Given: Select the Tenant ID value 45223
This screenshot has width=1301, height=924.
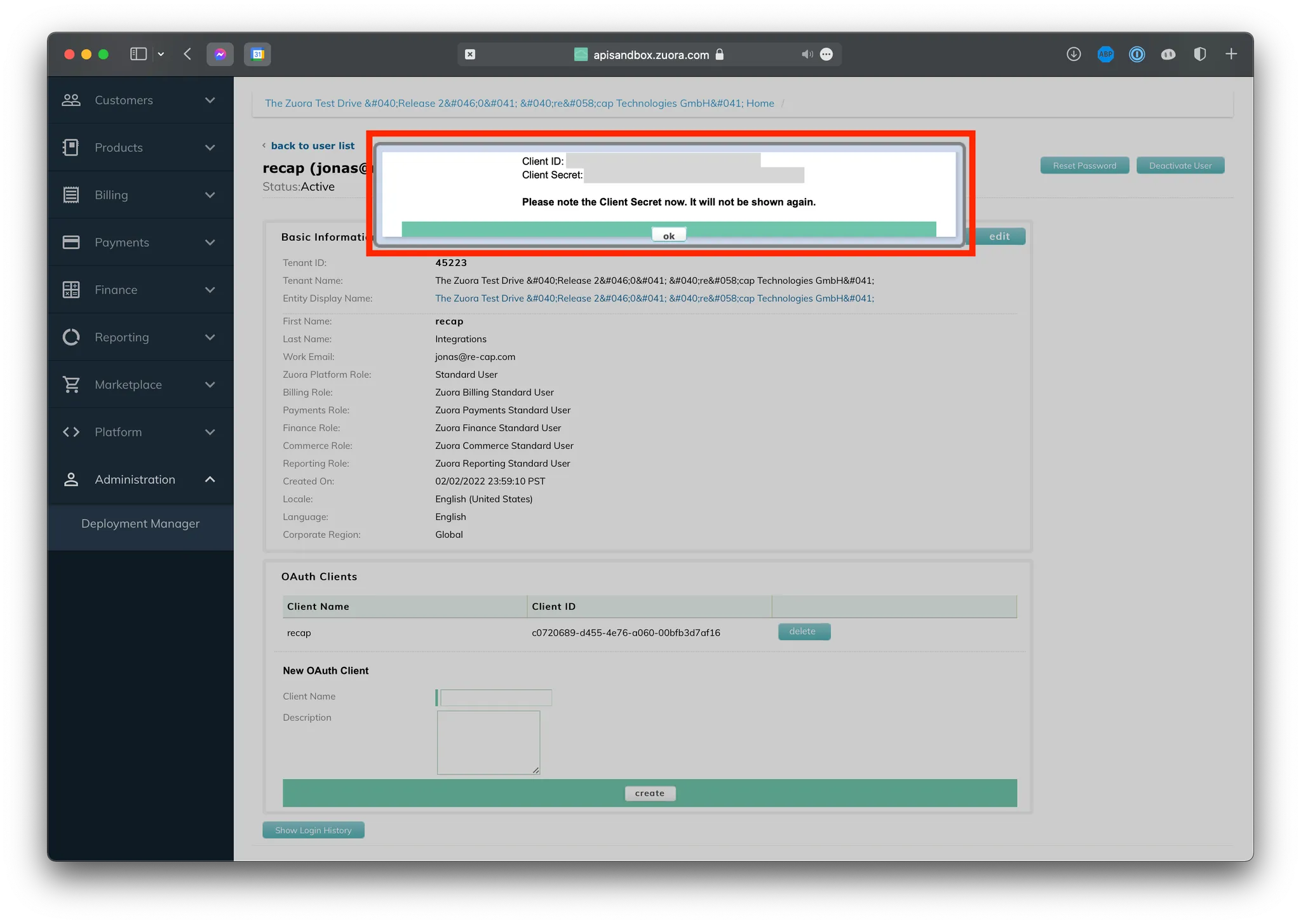Looking at the screenshot, I should pyautogui.click(x=451, y=263).
